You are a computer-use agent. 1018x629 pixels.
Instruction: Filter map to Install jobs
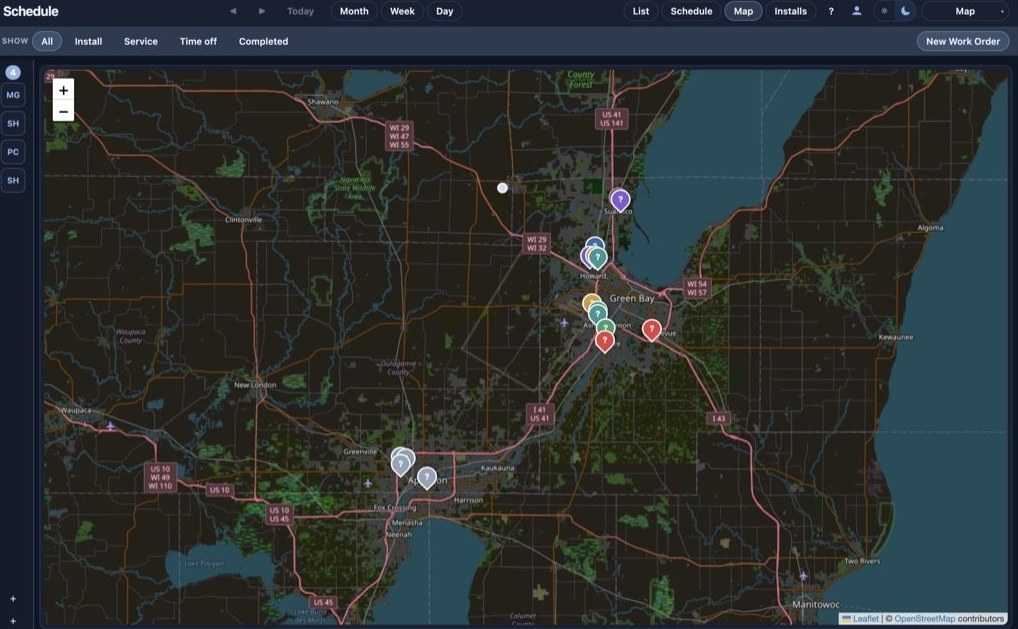tap(88, 41)
